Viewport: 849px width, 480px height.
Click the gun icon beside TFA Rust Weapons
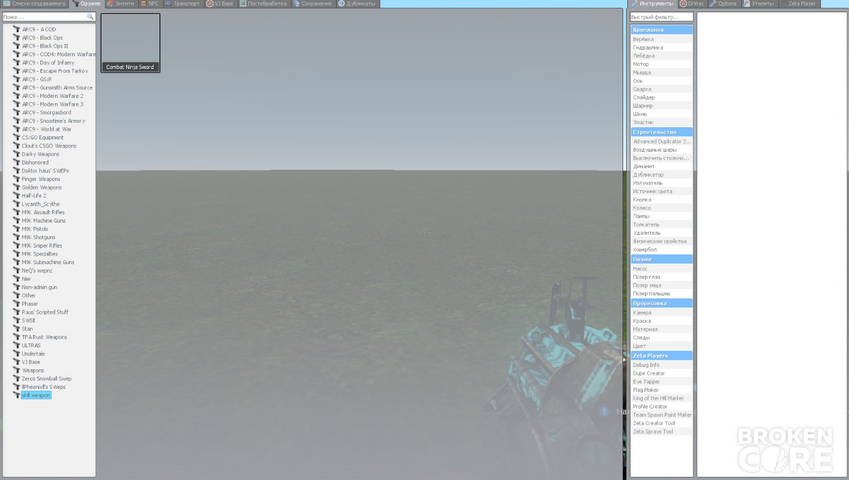click(x=16, y=337)
